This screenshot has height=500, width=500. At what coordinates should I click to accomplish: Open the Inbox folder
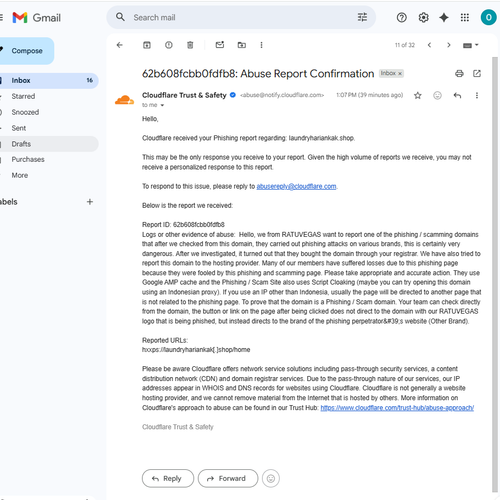point(49,80)
